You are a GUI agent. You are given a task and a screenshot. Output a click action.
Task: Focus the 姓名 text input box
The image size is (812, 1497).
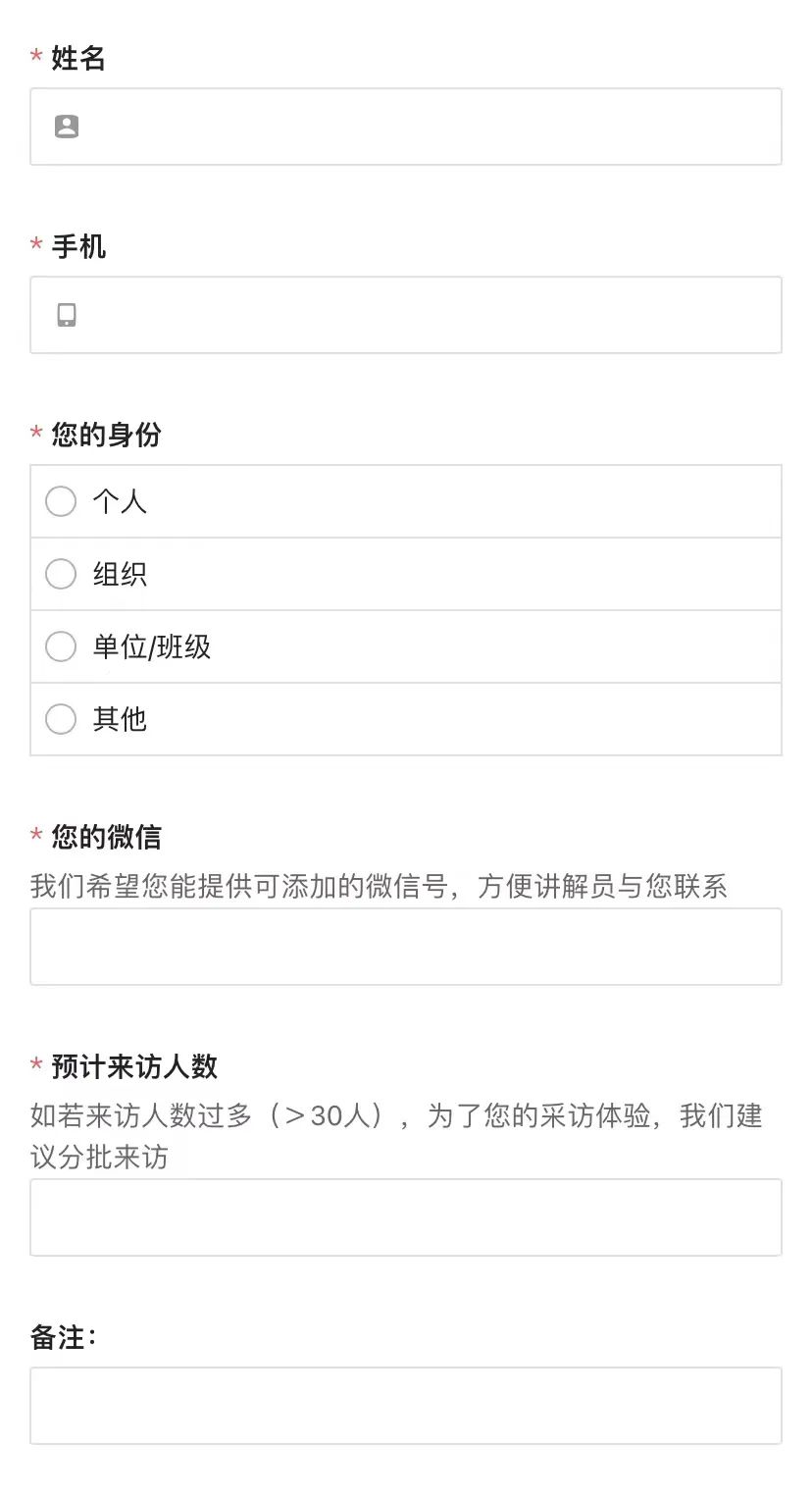pyautogui.click(x=406, y=127)
